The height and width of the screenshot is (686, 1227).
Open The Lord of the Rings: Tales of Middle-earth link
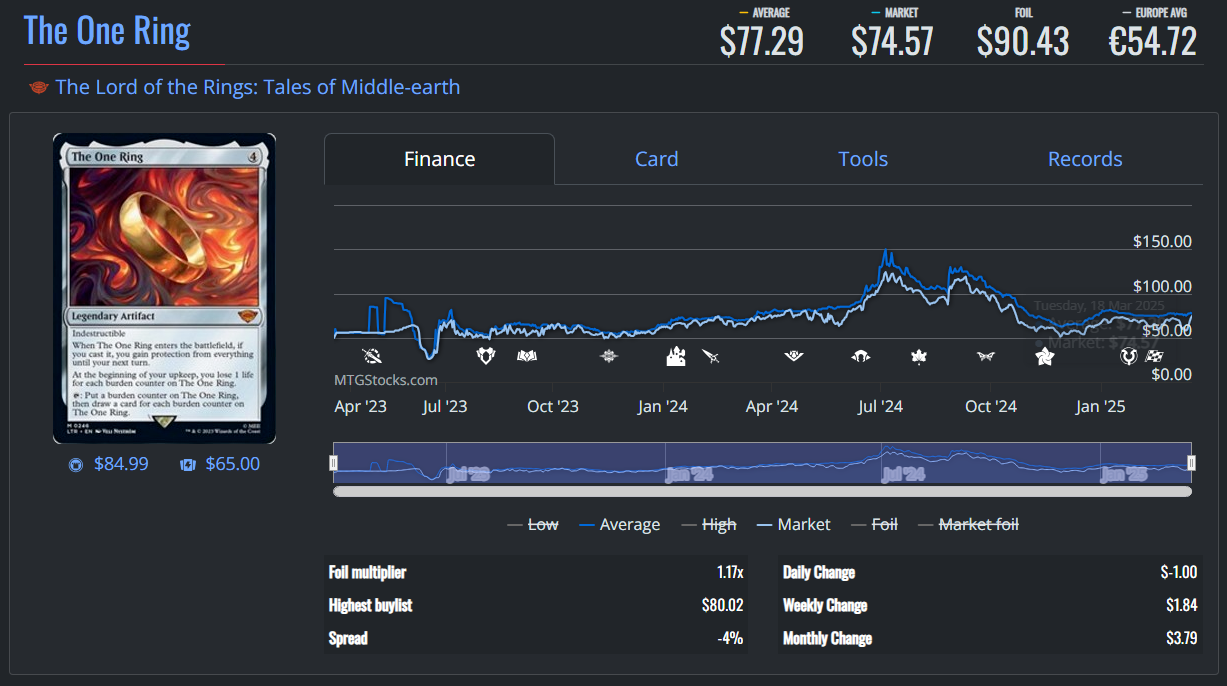click(x=258, y=87)
